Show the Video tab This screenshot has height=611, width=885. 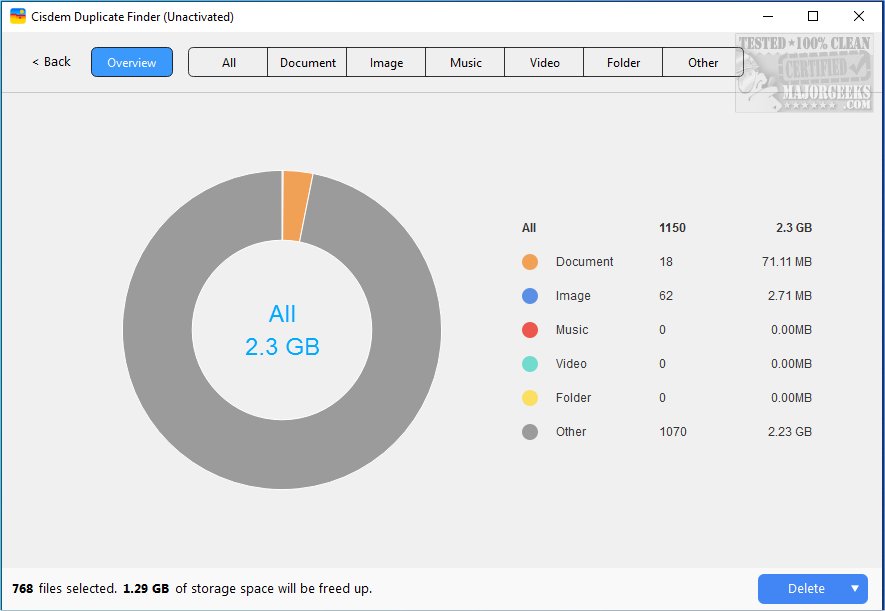pyautogui.click(x=545, y=62)
